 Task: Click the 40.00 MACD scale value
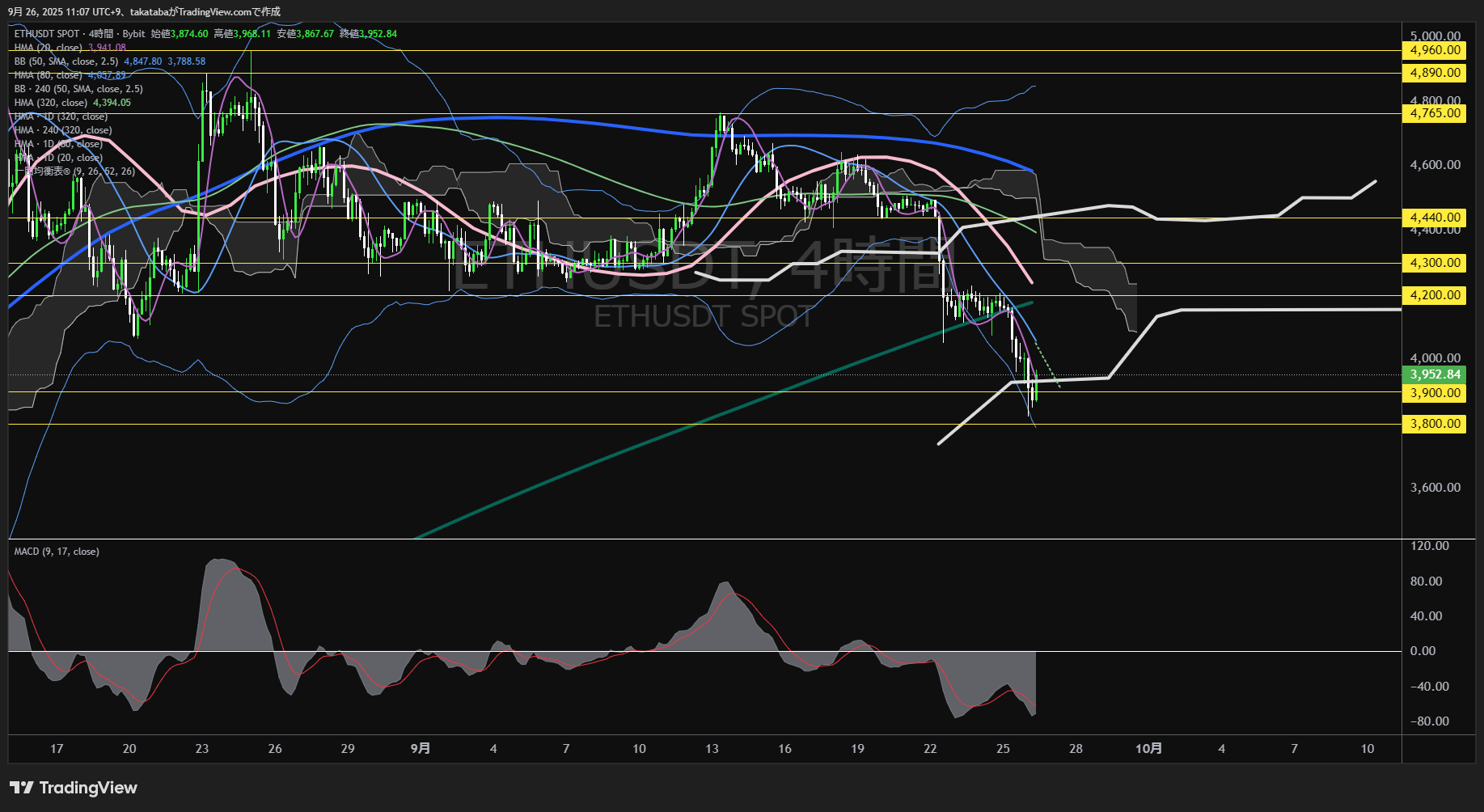(x=1427, y=616)
